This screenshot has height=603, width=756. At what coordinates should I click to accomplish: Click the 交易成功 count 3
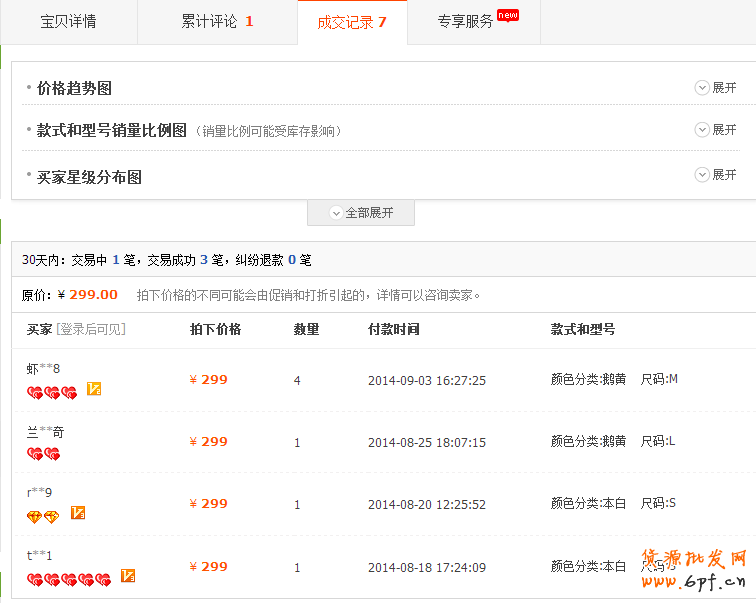[x=204, y=260]
